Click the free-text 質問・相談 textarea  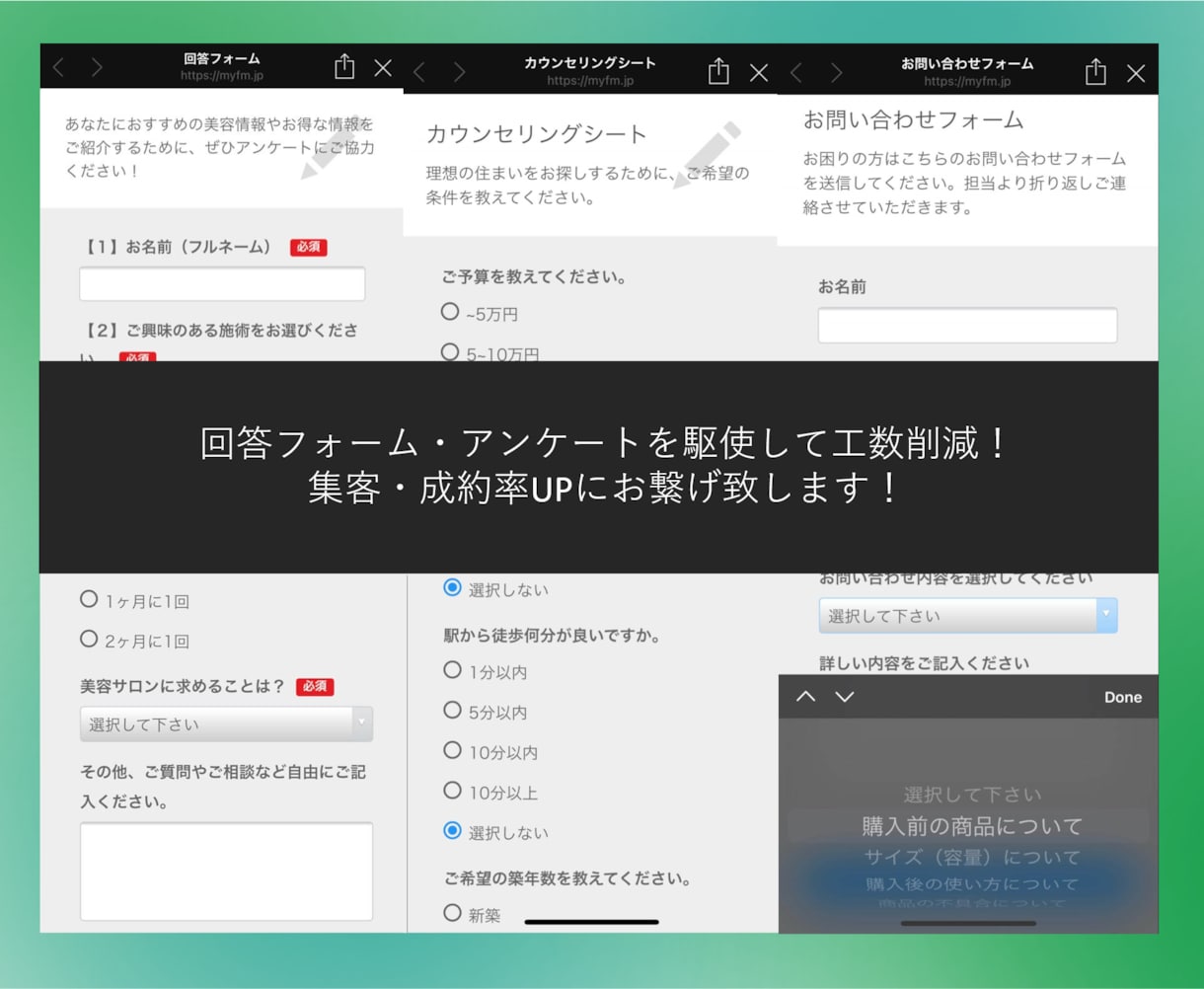(x=227, y=872)
